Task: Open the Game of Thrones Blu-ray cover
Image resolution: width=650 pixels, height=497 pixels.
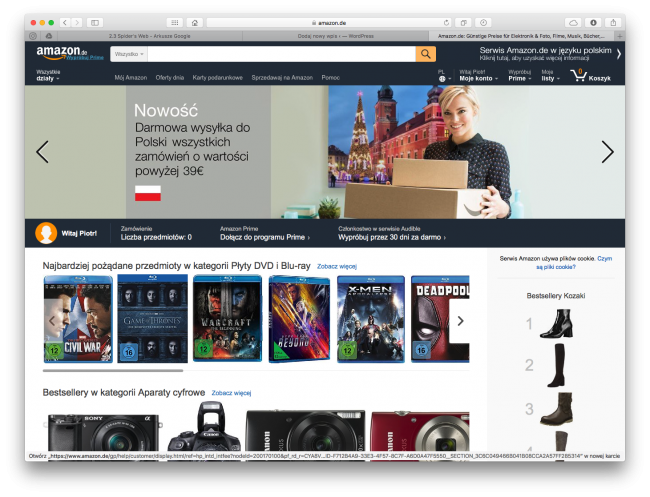Action: click(x=152, y=319)
